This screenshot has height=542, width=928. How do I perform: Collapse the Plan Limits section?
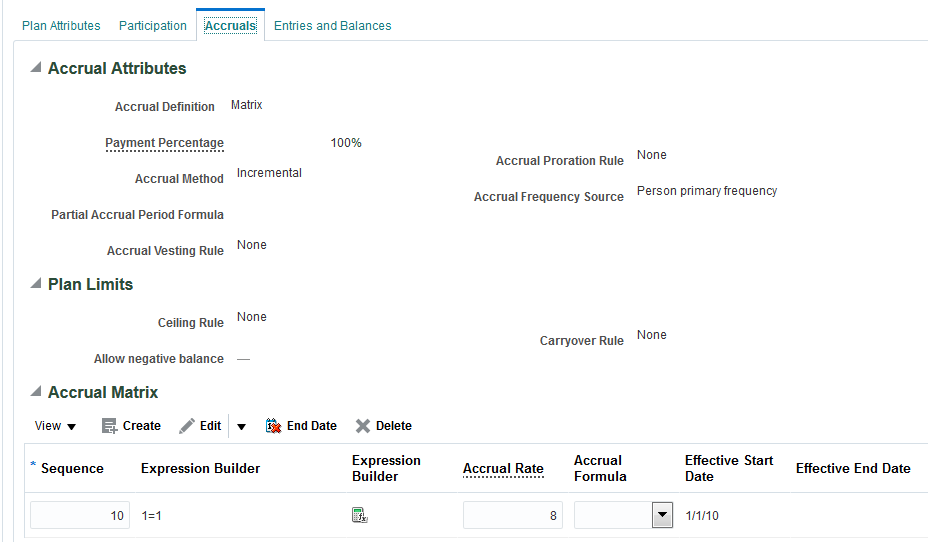coord(36,285)
